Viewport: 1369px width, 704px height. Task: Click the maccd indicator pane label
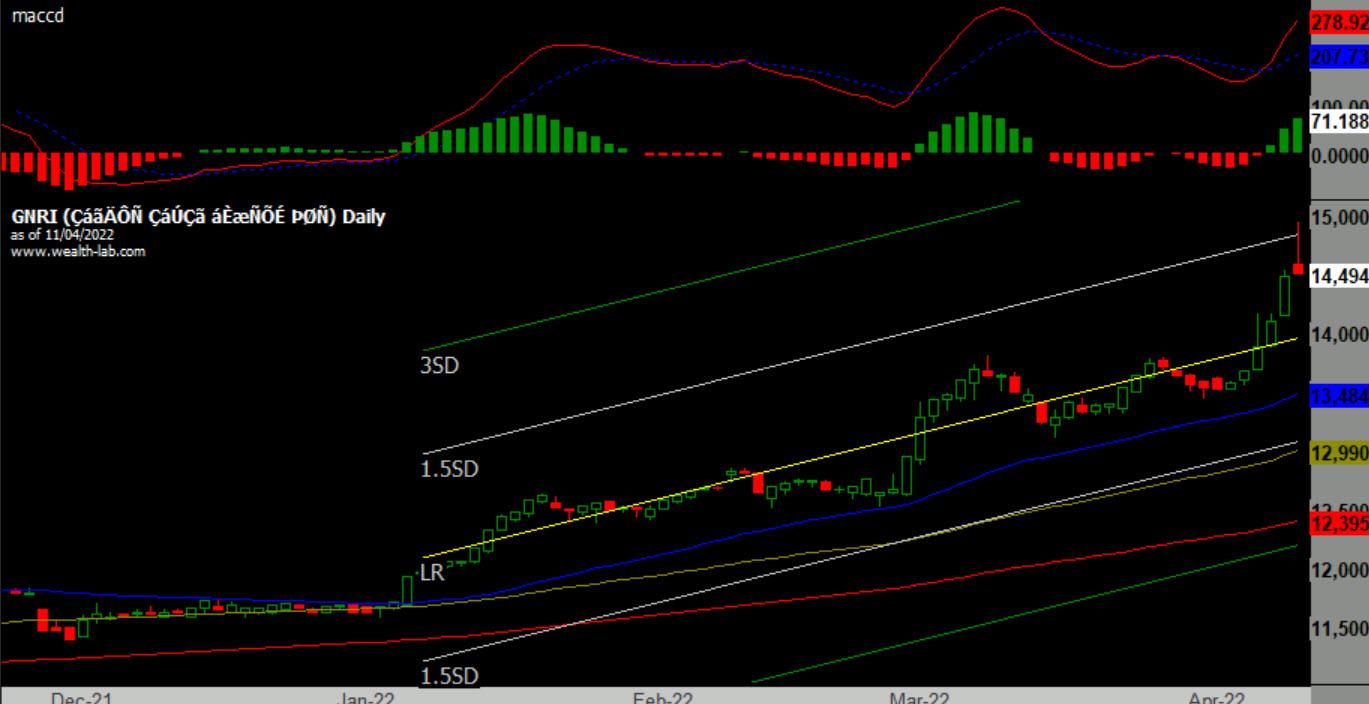click(x=38, y=16)
